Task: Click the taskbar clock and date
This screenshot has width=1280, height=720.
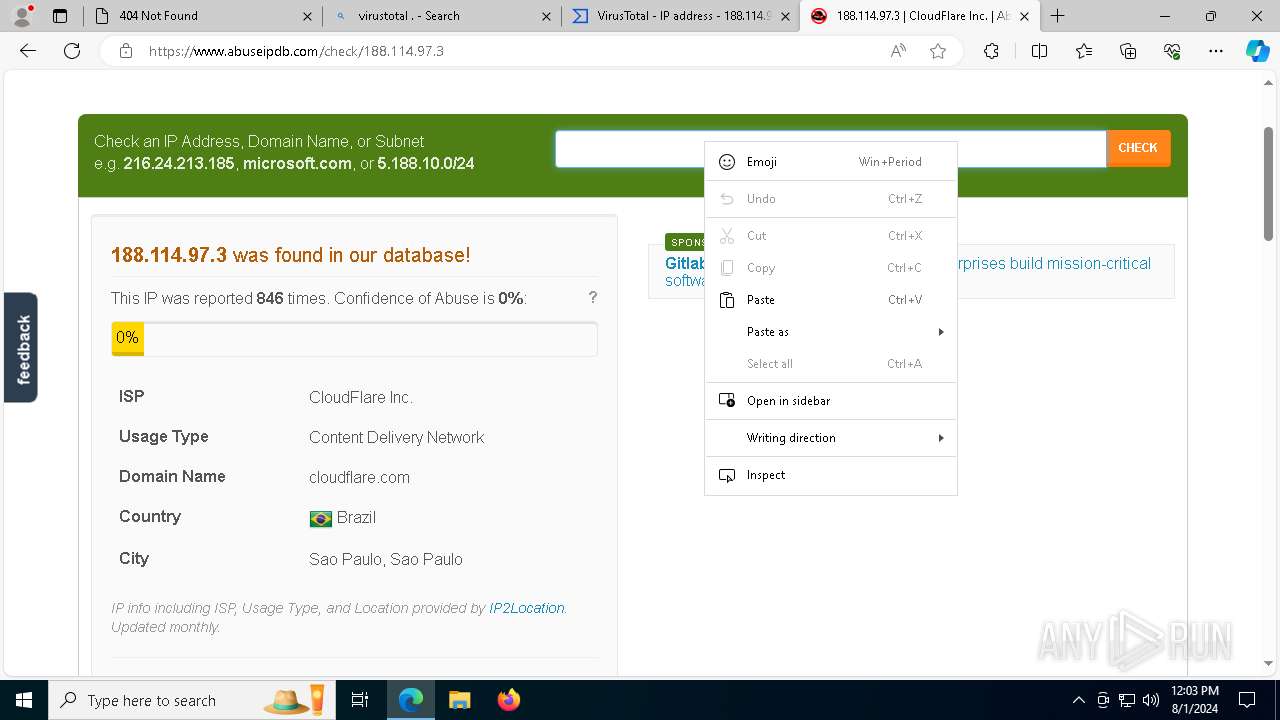Action: (x=1194, y=700)
